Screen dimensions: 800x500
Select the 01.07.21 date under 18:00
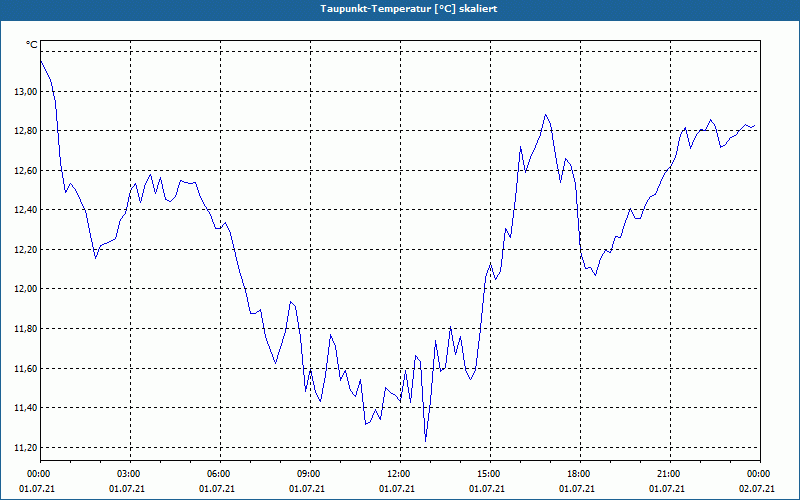577,488
